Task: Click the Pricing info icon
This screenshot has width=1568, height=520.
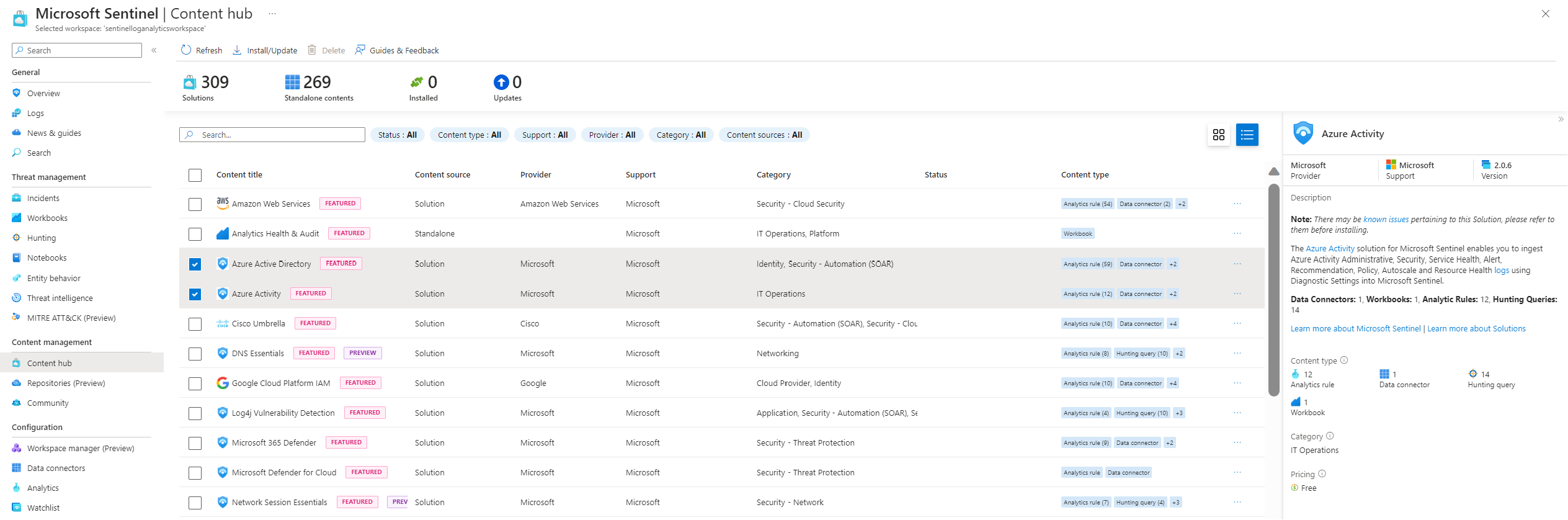Action: (x=1322, y=473)
